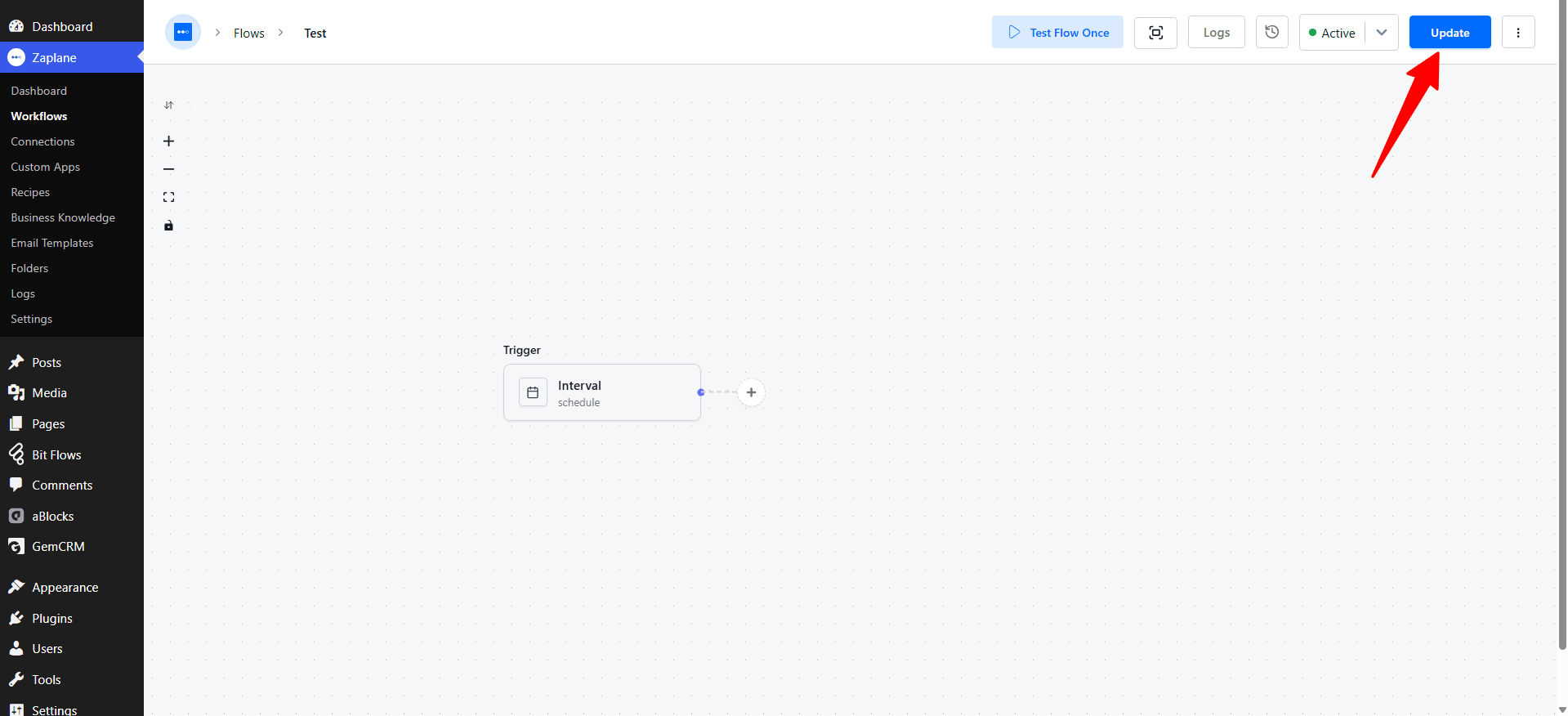Click the Zaplane logo icon in the breadcrumb

183,33
